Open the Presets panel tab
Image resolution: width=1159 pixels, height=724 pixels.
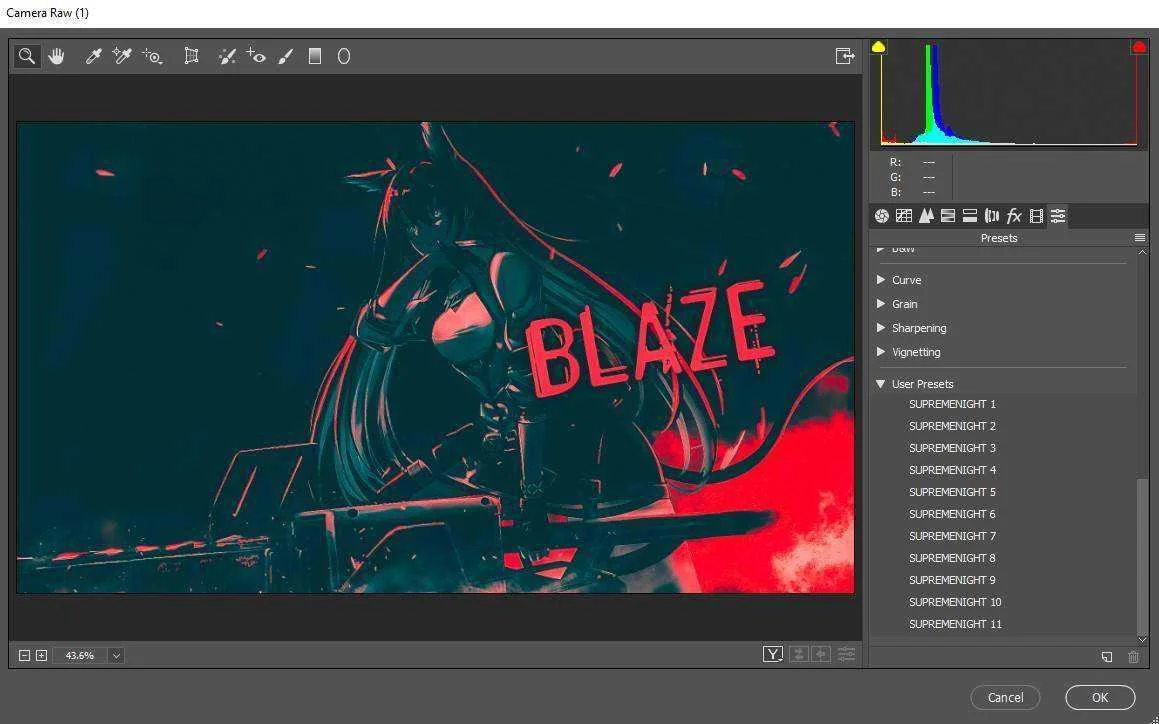click(x=1058, y=216)
